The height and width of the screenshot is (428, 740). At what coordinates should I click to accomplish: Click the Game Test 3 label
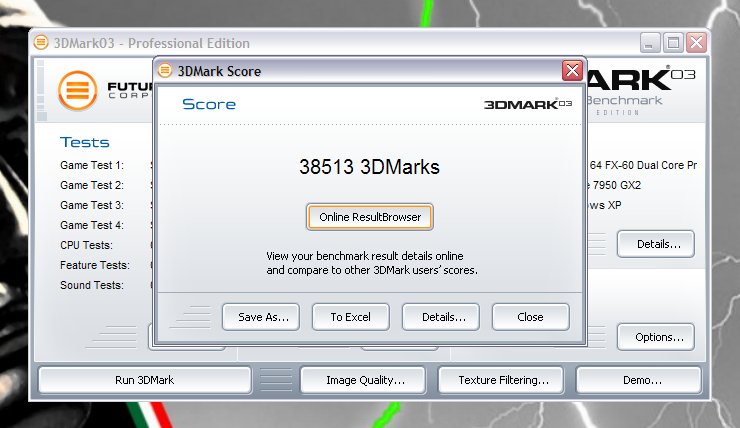pos(92,205)
